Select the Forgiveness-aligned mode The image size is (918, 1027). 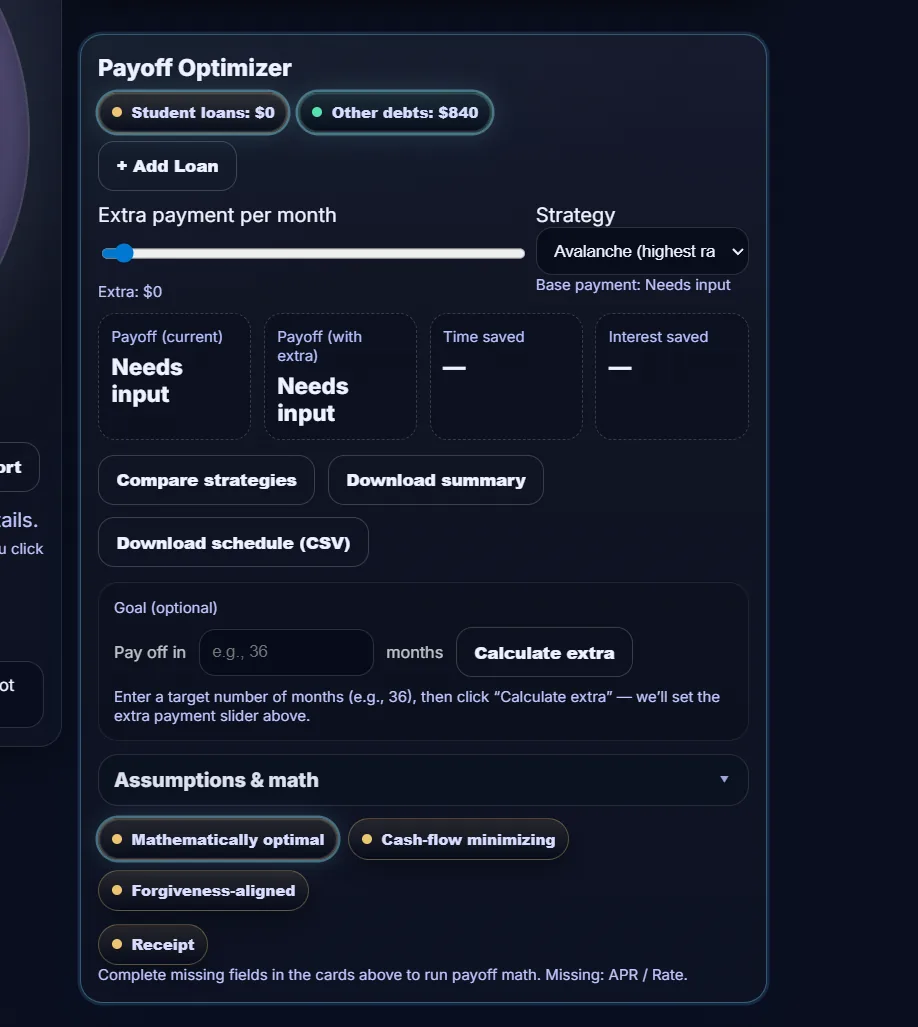click(204, 890)
